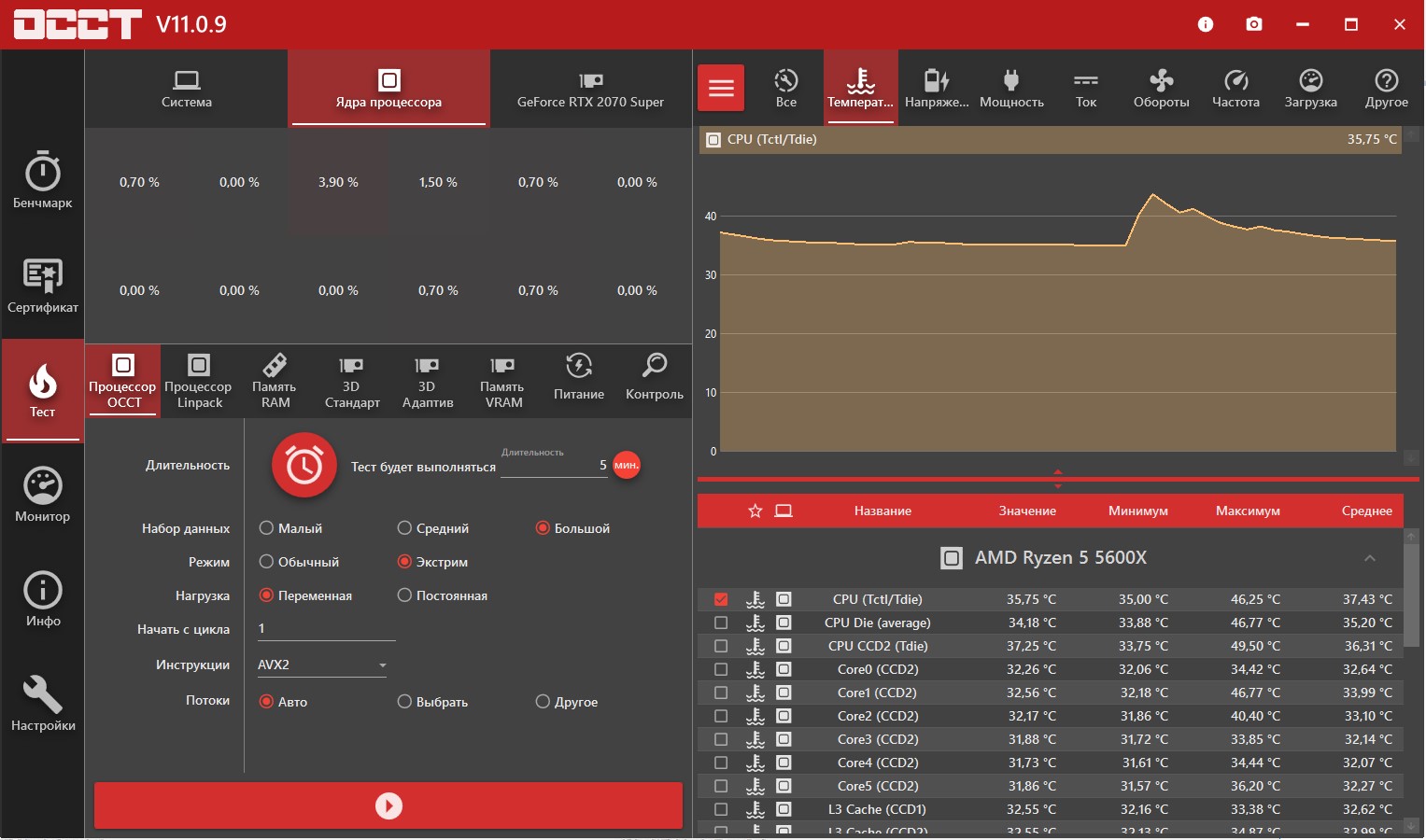
Task: Click the computer icon column header
Action: (x=784, y=511)
